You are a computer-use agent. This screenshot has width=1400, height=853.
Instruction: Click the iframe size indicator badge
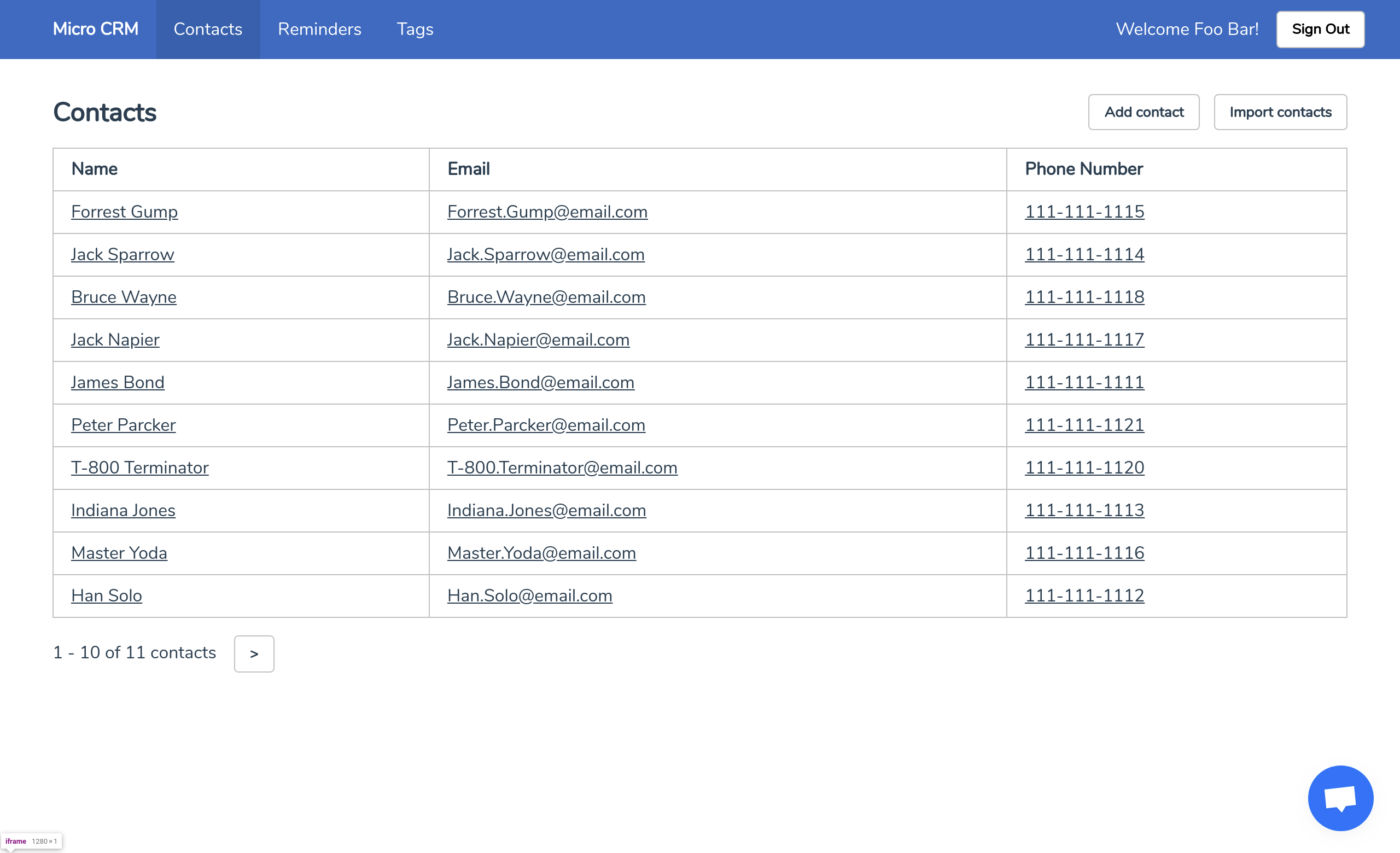[31, 841]
